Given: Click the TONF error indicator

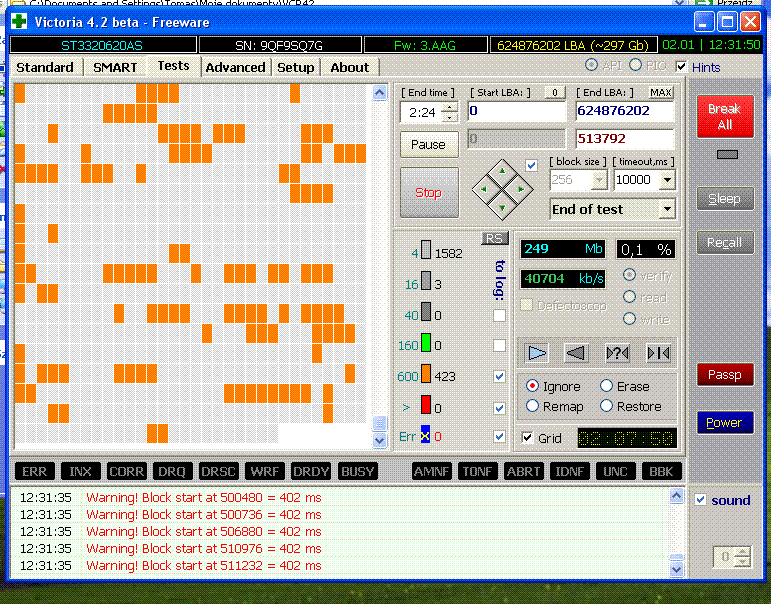Looking at the screenshot, I should pos(477,471).
